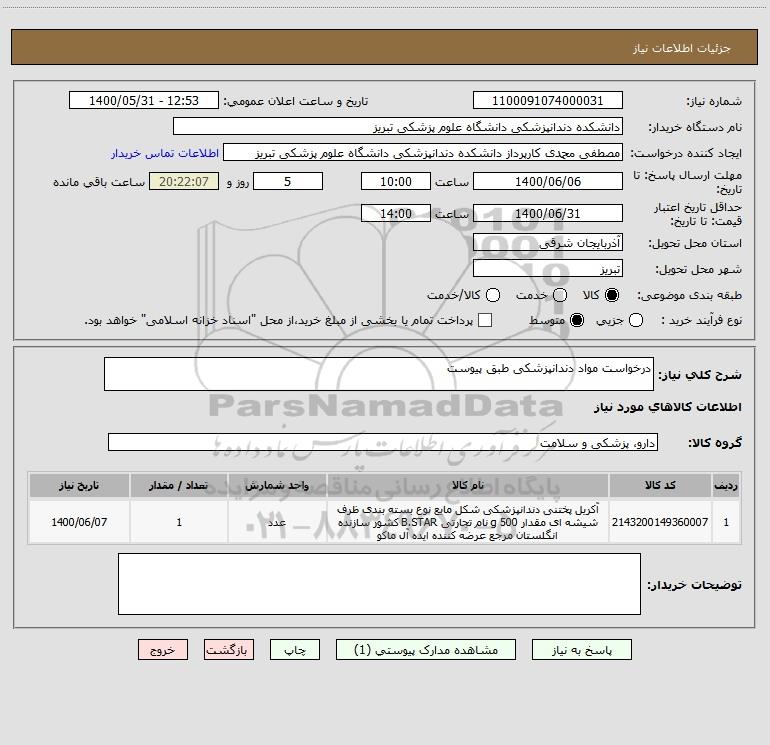Click the شماره نیاز field 1100091074000031
The height and width of the screenshot is (745, 770).
(548, 101)
